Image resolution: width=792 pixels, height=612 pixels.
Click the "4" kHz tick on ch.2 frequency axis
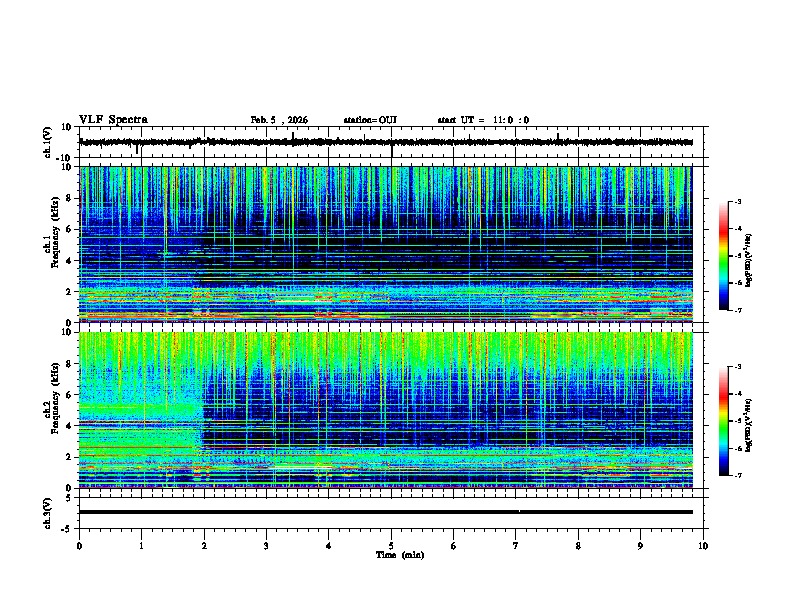69,426
